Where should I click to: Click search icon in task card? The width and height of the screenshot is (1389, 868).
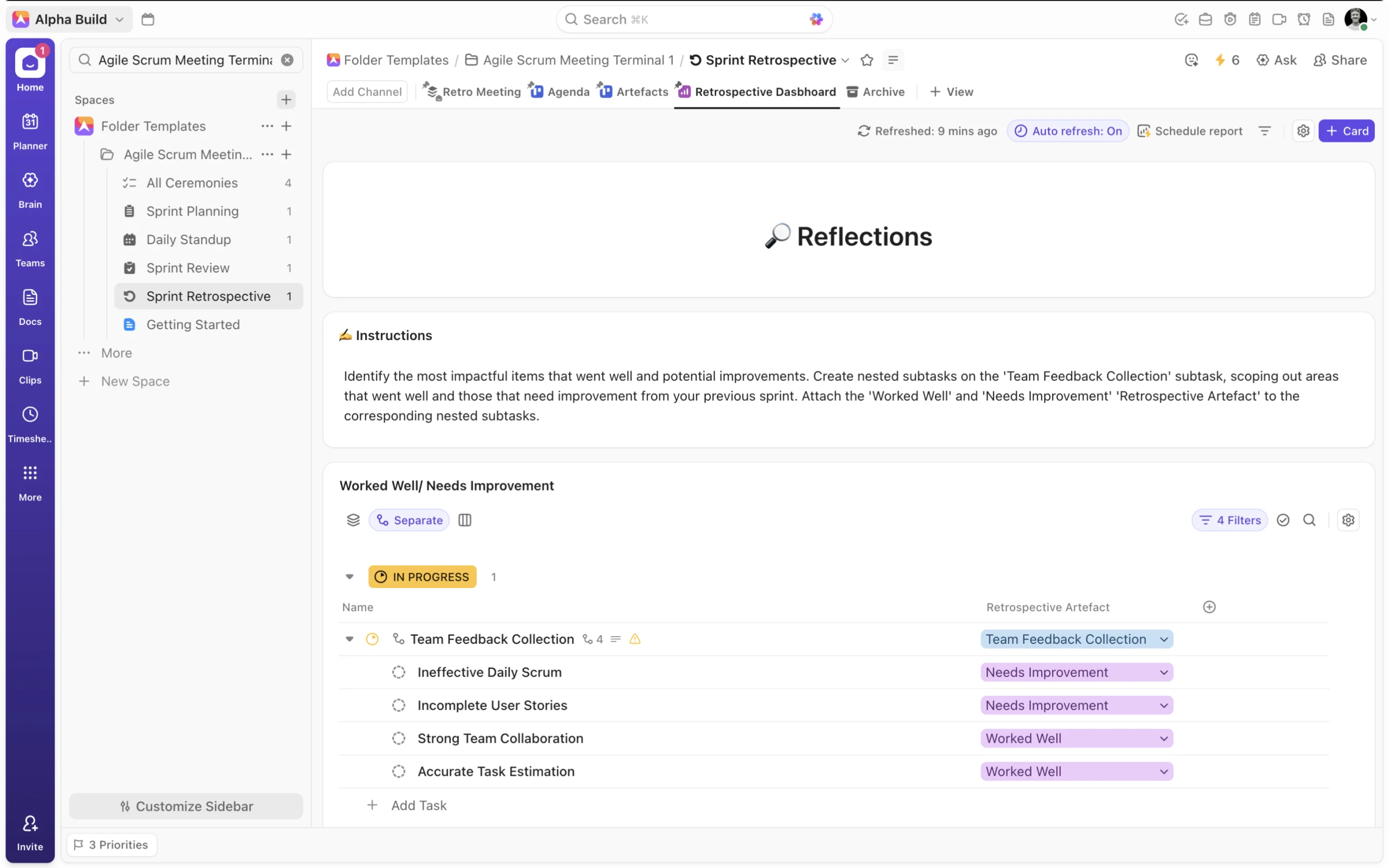point(1309,520)
